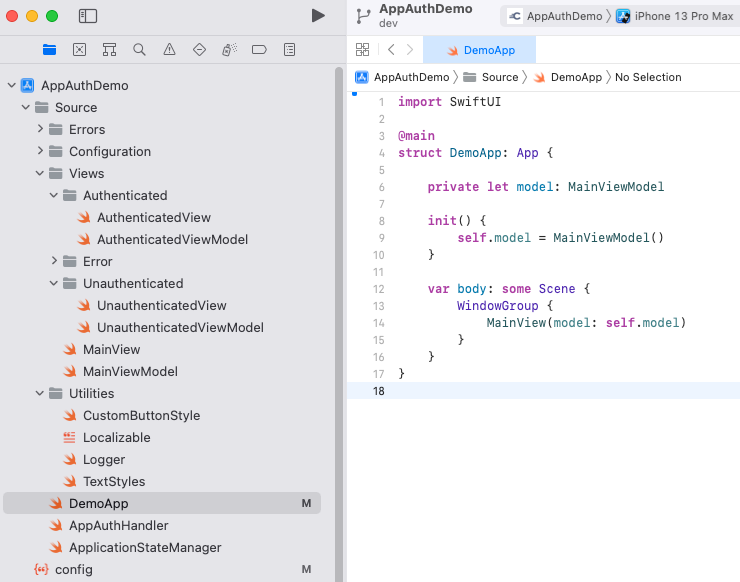
Task: Click the Swift icon beside Logger
Action: click(70, 459)
